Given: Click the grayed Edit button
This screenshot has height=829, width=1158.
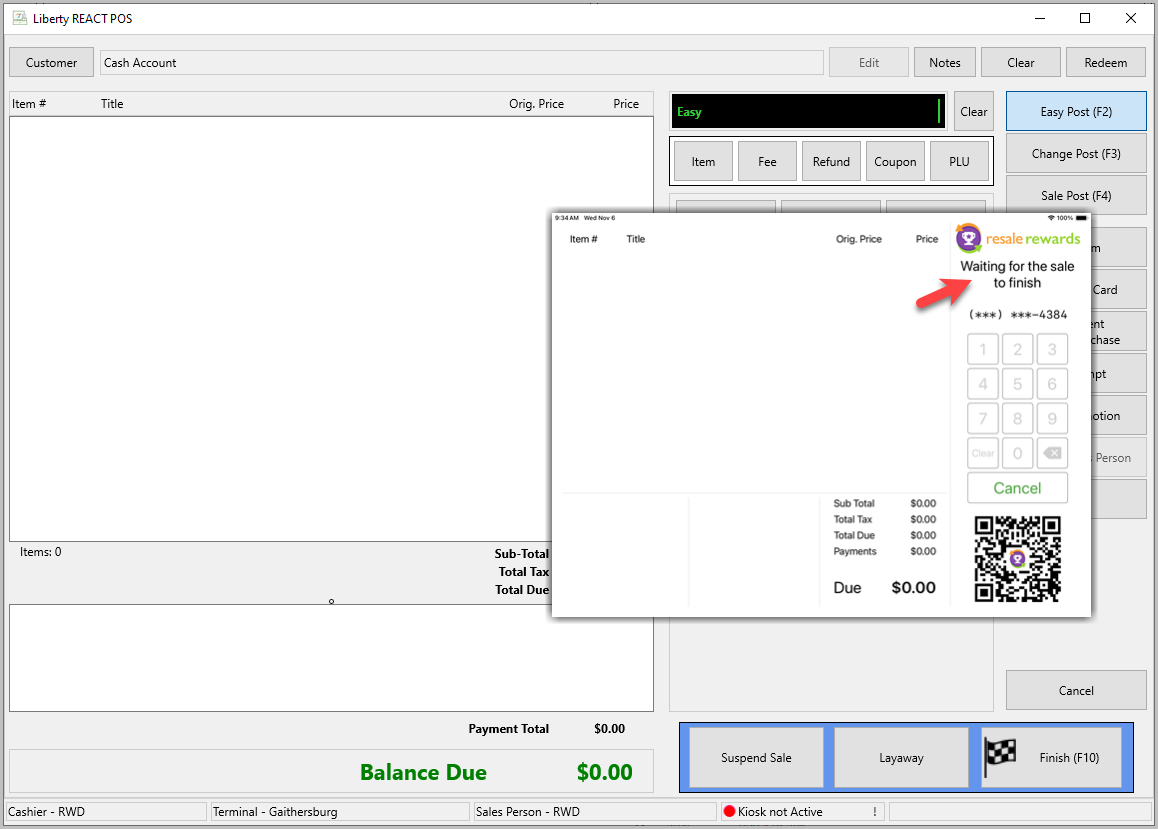Looking at the screenshot, I should (868, 63).
